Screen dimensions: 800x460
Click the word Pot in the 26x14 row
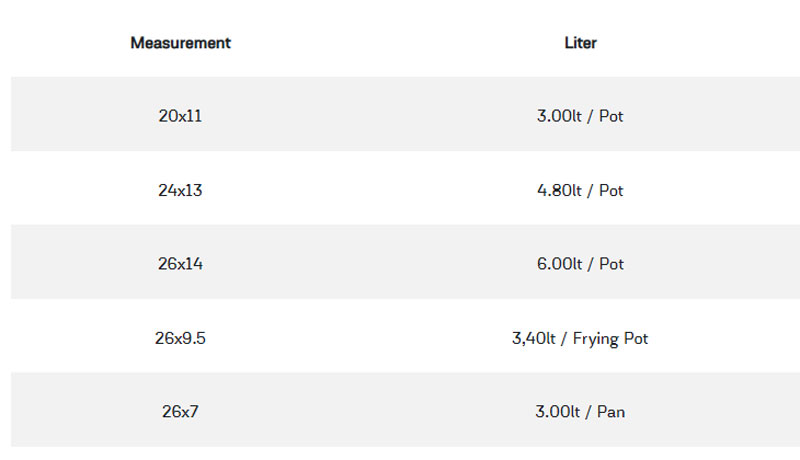point(611,264)
